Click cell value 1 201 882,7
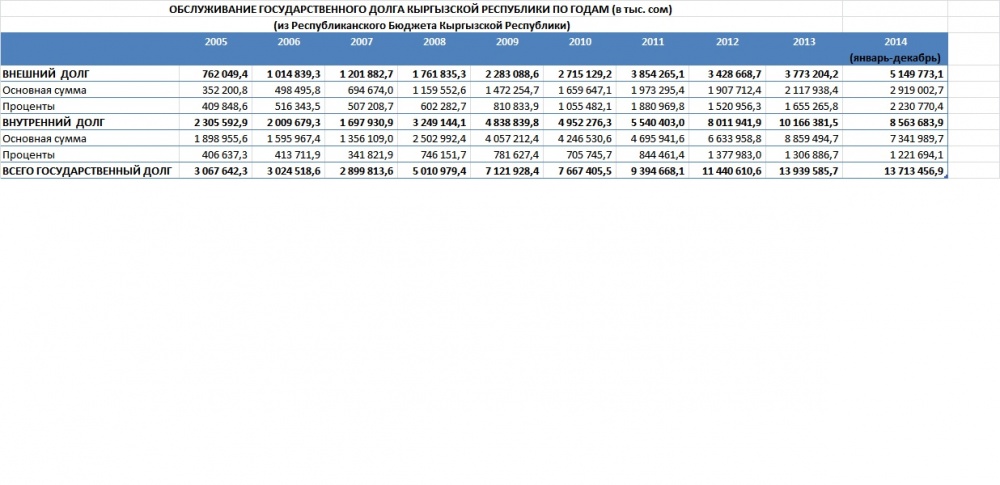This screenshot has width=1000, height=485. 367,74
